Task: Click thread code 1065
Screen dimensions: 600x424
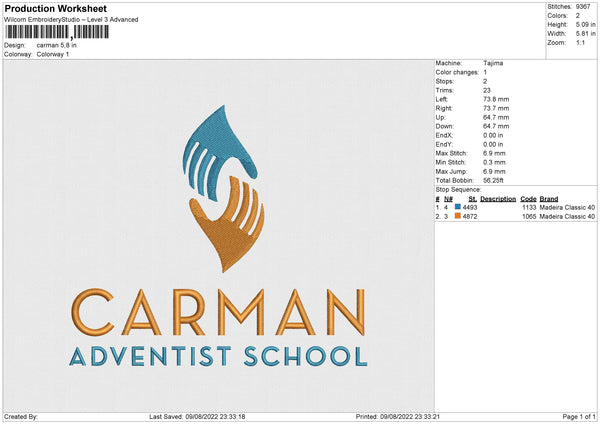Action: click(529, 217)
